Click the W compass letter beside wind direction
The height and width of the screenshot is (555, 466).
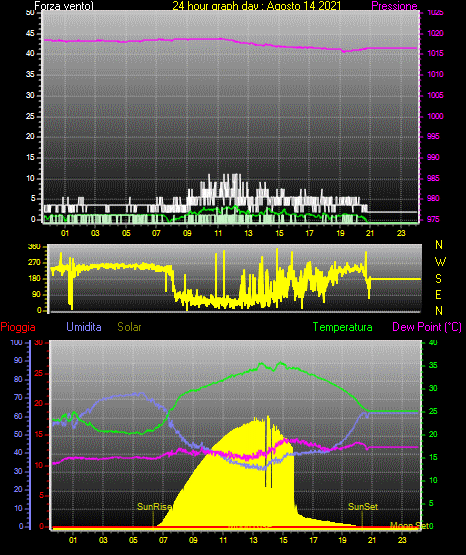coord(440,262)
